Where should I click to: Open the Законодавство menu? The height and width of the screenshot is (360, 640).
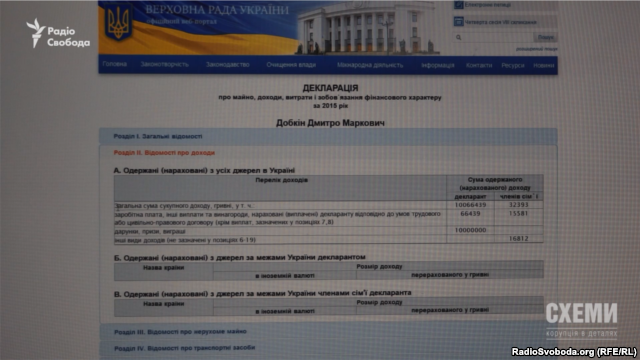click(x=227, y=64)
